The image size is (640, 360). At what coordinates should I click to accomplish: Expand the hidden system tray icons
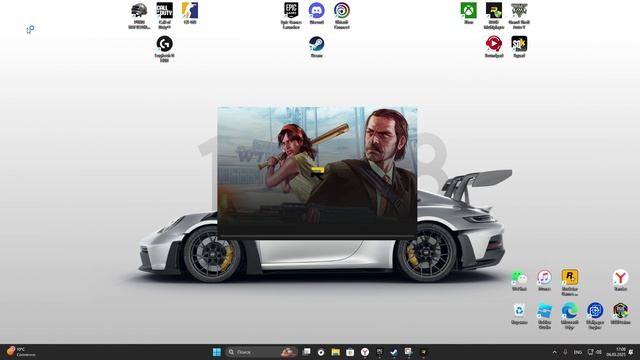[x=554, y=352]
